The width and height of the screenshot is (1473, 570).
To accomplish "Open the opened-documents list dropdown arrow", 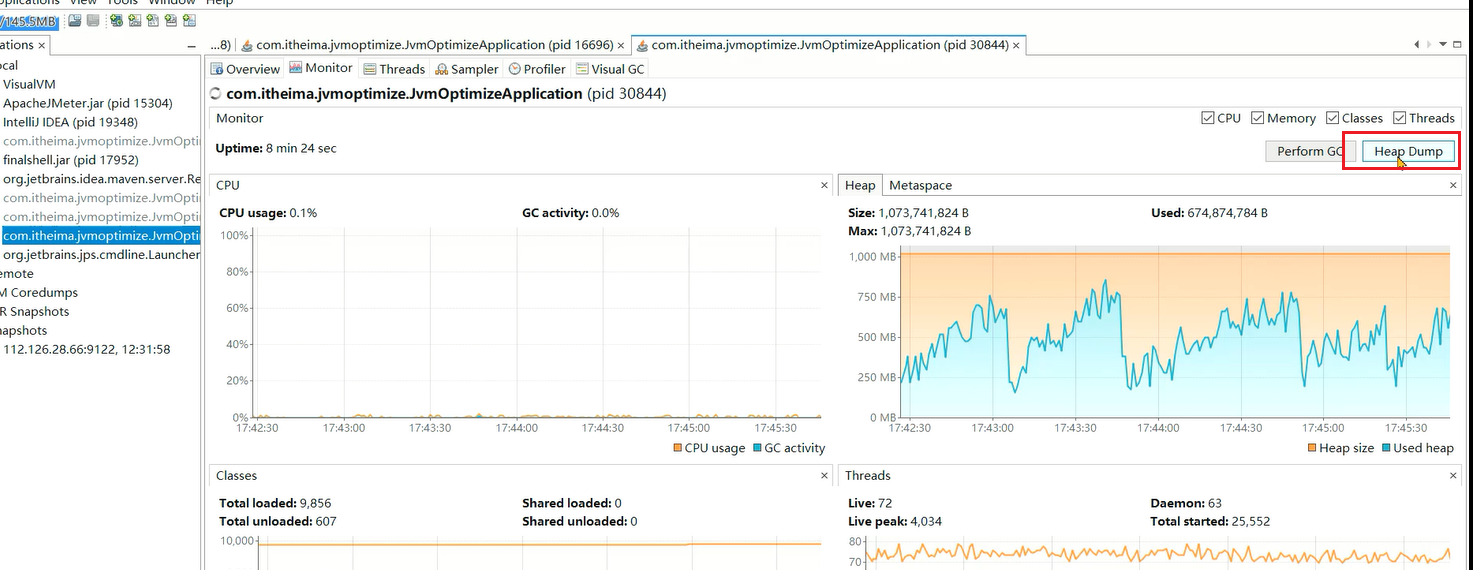I will click(x=1443, y=45).
